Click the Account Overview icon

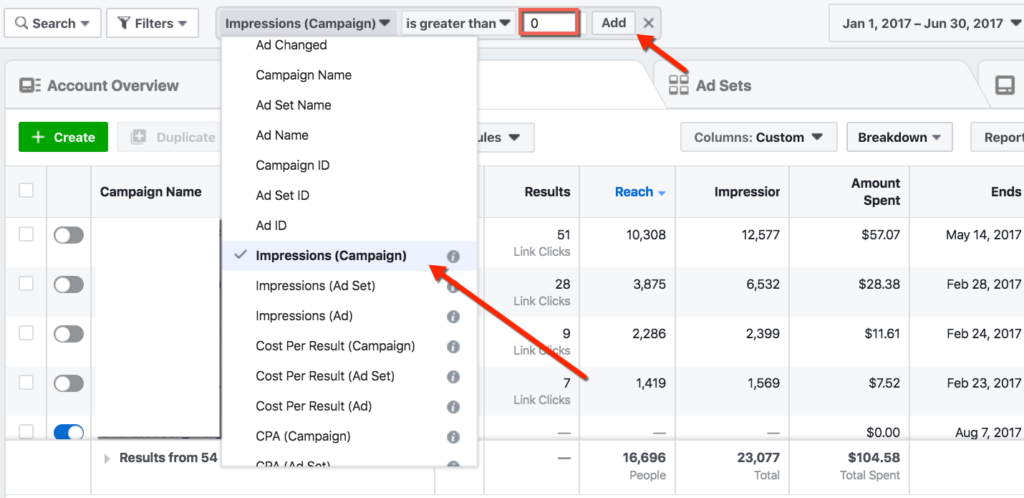point(29,86)
